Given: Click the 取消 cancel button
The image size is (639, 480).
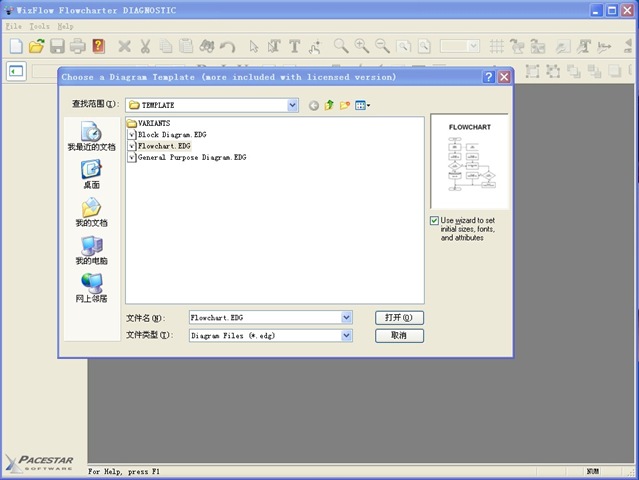Looking at the screenshot, I should (399, 335).
